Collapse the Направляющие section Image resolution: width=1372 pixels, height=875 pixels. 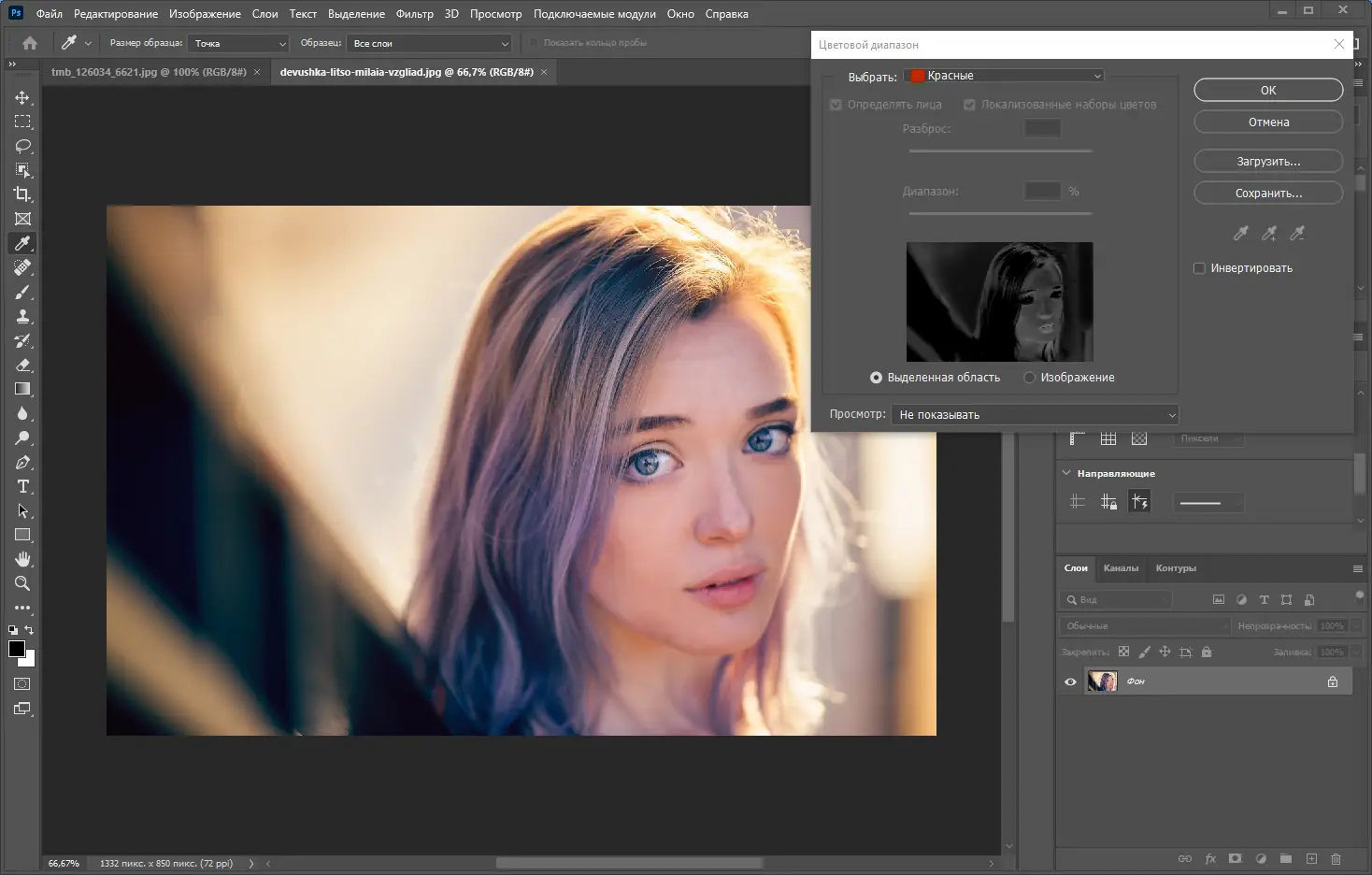point(1066,473)
